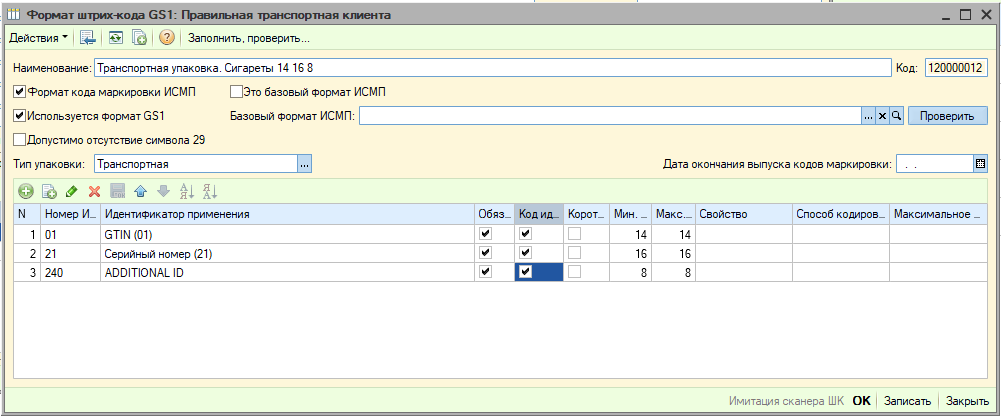Image resolution: width=1001 pixels, height=418 pixels.
Task: Open help with question mark icon
Action: tap(167, 38)
